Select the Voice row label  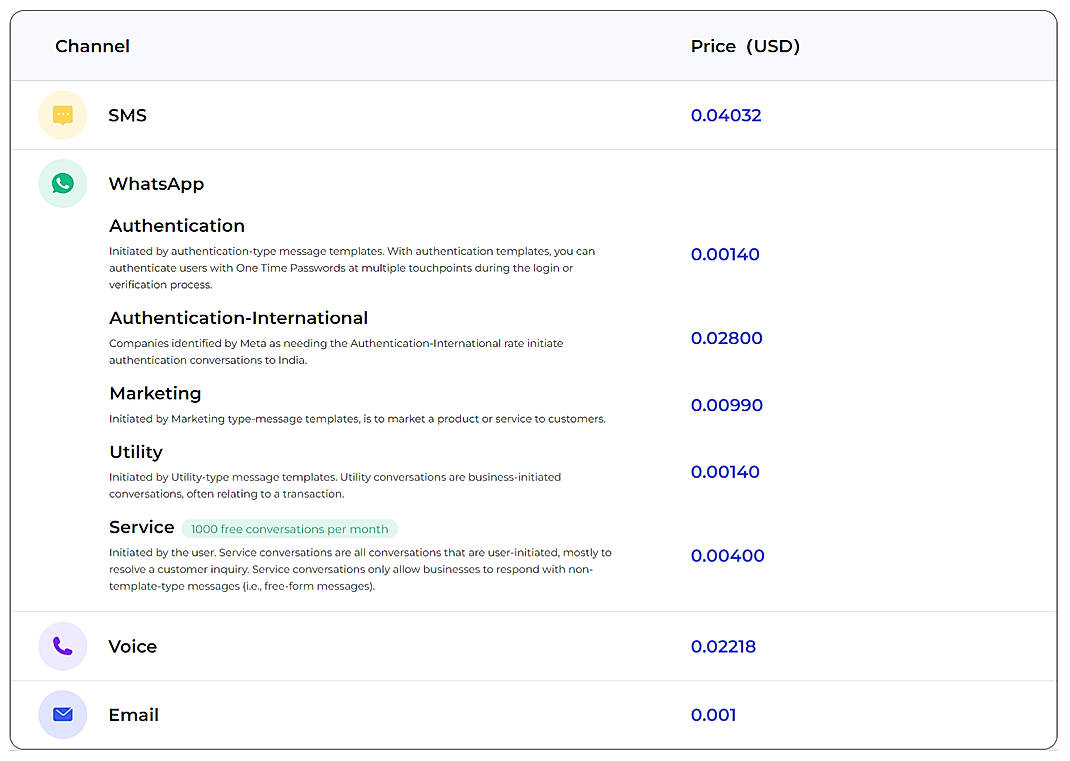click(x=133, y=646)
